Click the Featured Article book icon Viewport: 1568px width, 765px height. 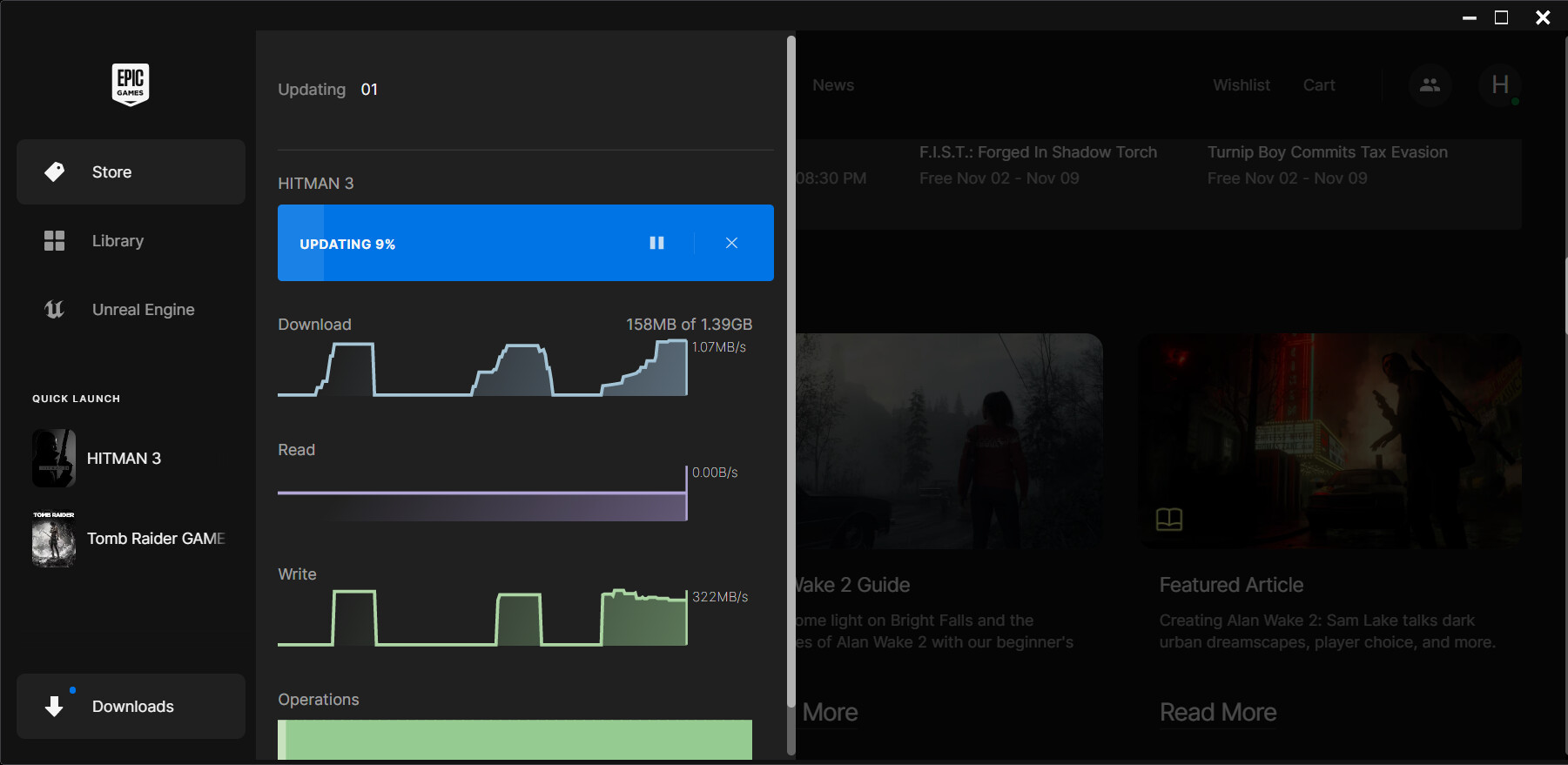1168,520
